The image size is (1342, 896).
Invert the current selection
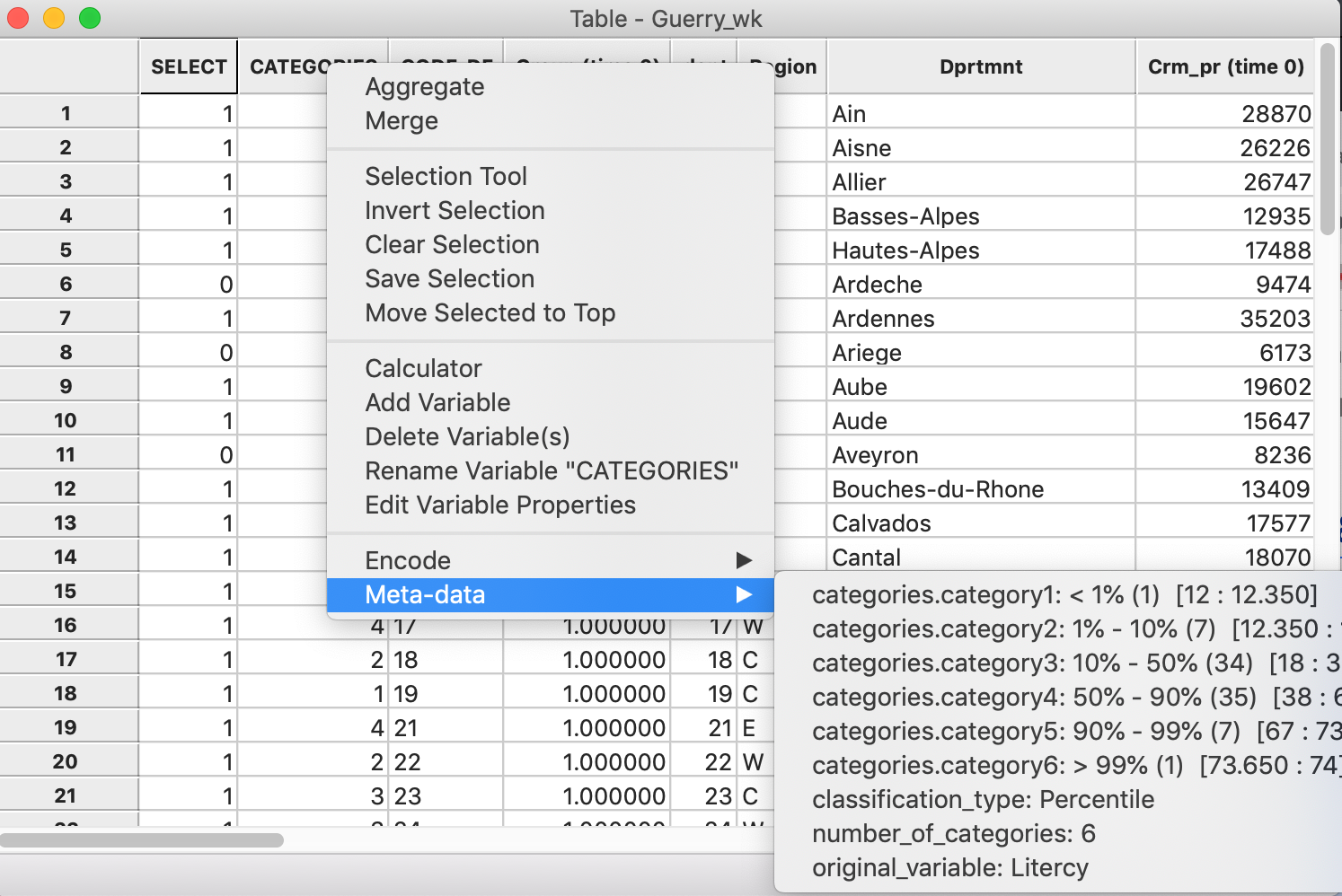tap(455, 210)
